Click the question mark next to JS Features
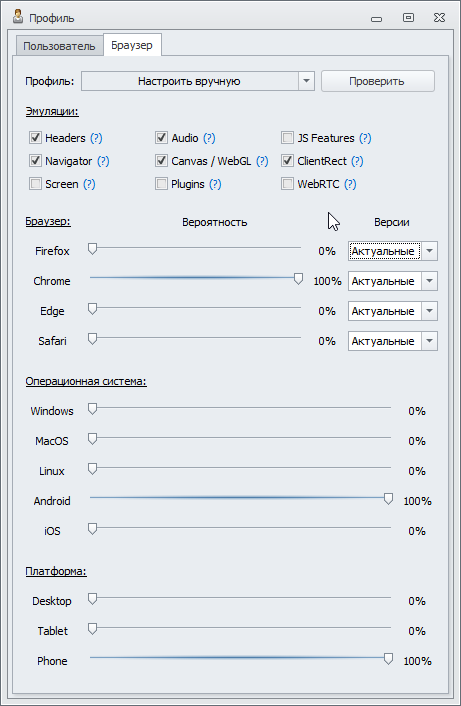Image resolution: width=461 pixels, height=706 pixels. 365,138
